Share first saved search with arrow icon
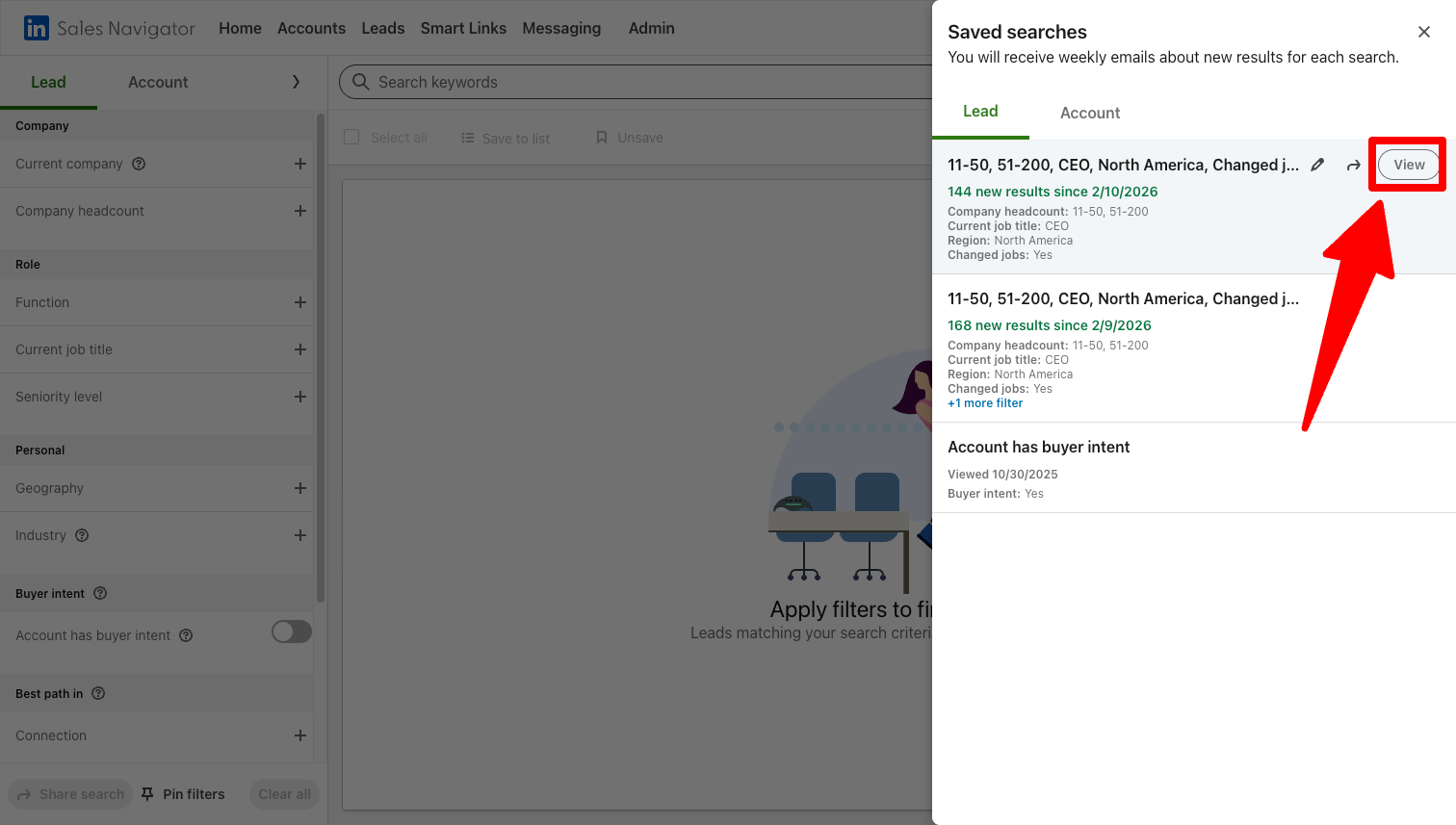This screenshot has width=1456, height=825. click(x=1353, y=166)
